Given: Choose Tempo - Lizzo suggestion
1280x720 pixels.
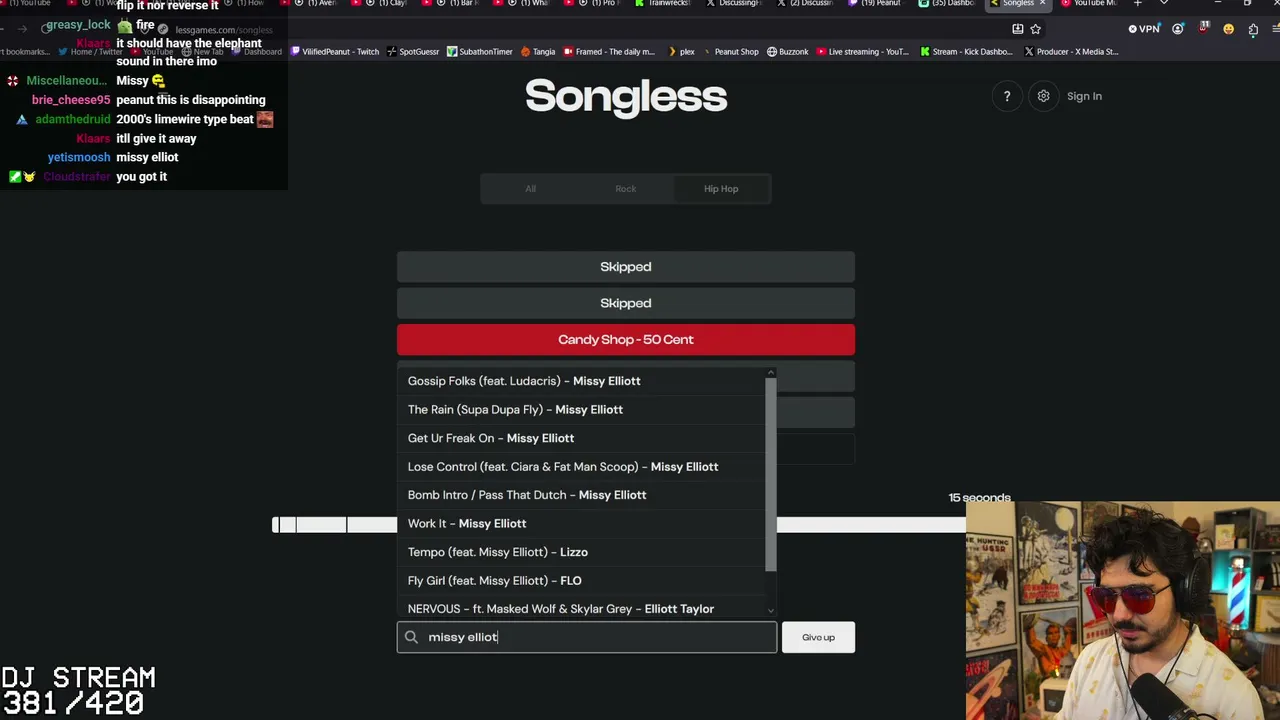Looking at the screenshot, I should [582, 552].
